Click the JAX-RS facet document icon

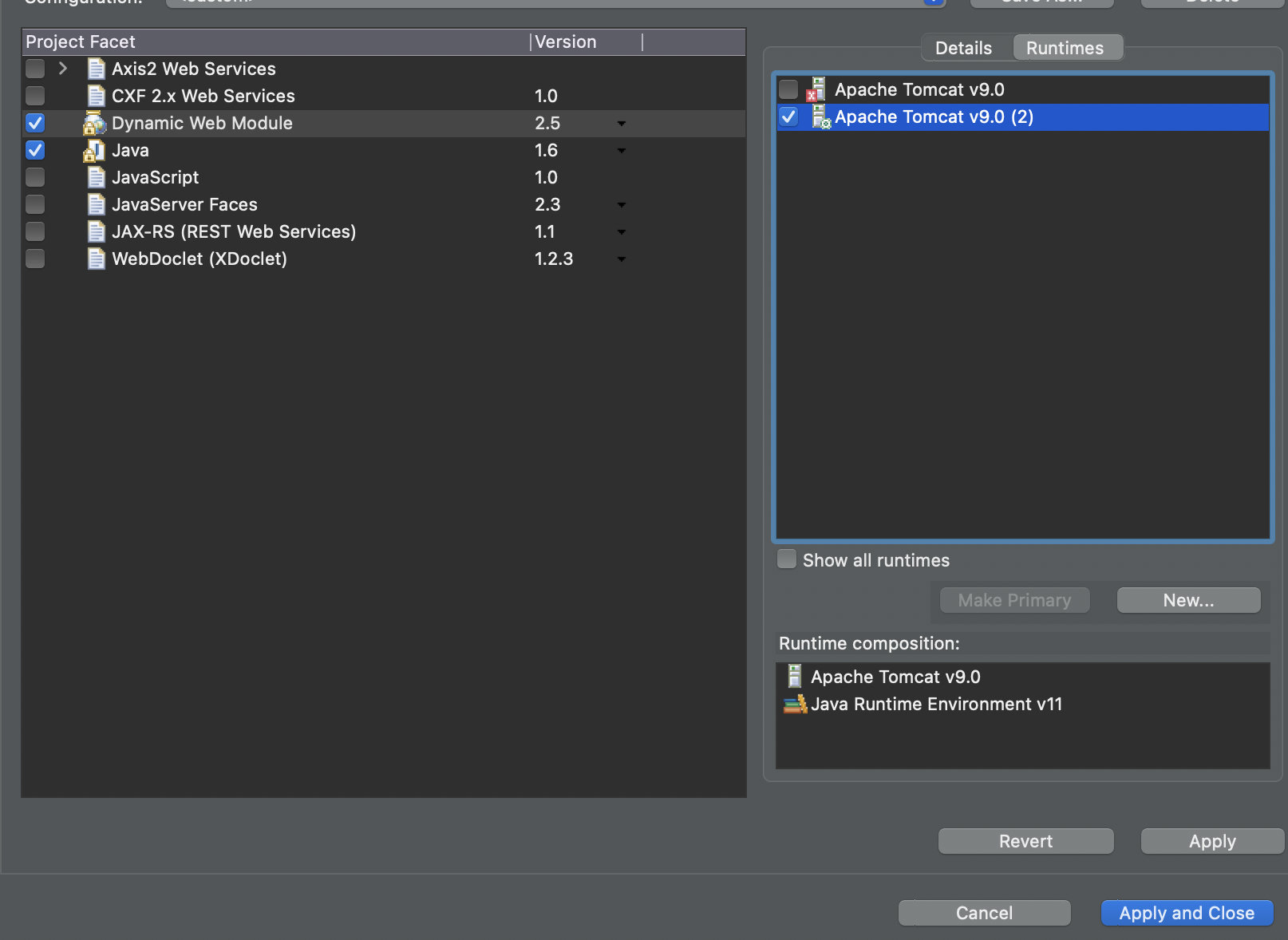96,231
